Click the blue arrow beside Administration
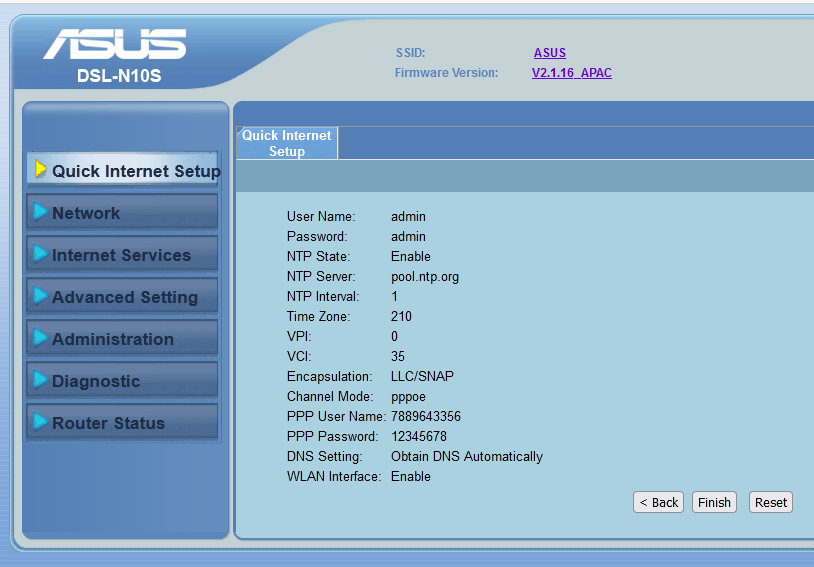The height and width of the screenshot is (567, 814). pos(40,338)
